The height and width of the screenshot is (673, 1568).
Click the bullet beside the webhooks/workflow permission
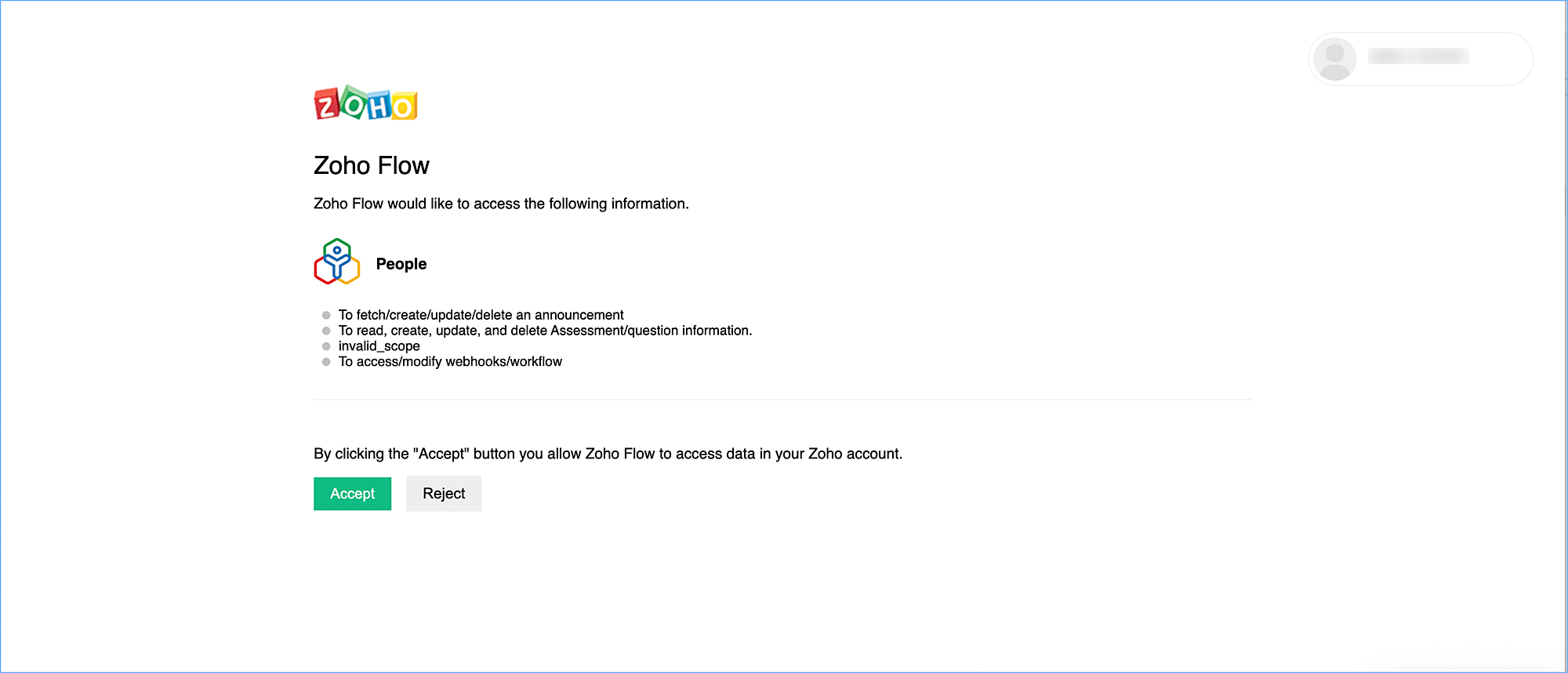[x=326, y=362]
